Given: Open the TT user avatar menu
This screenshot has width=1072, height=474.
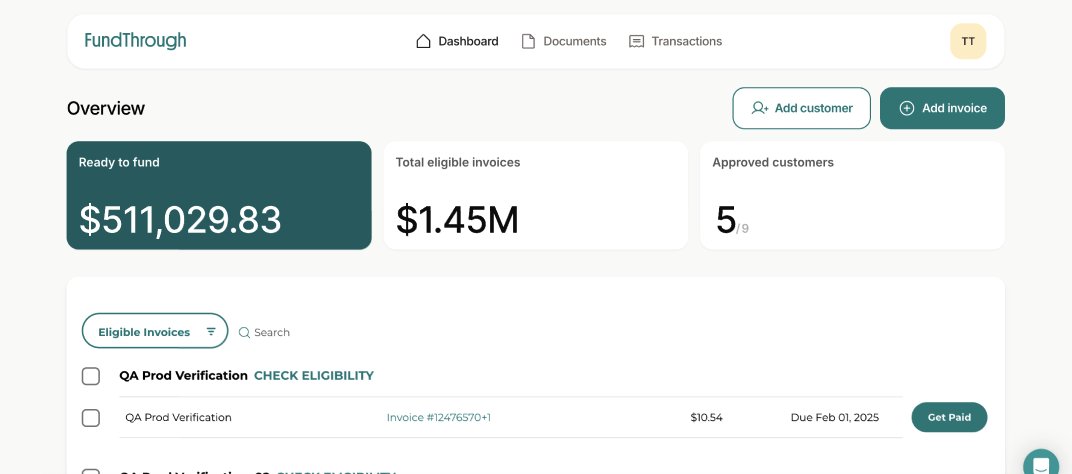Looking at the screenshot, I should pos(968,41).
